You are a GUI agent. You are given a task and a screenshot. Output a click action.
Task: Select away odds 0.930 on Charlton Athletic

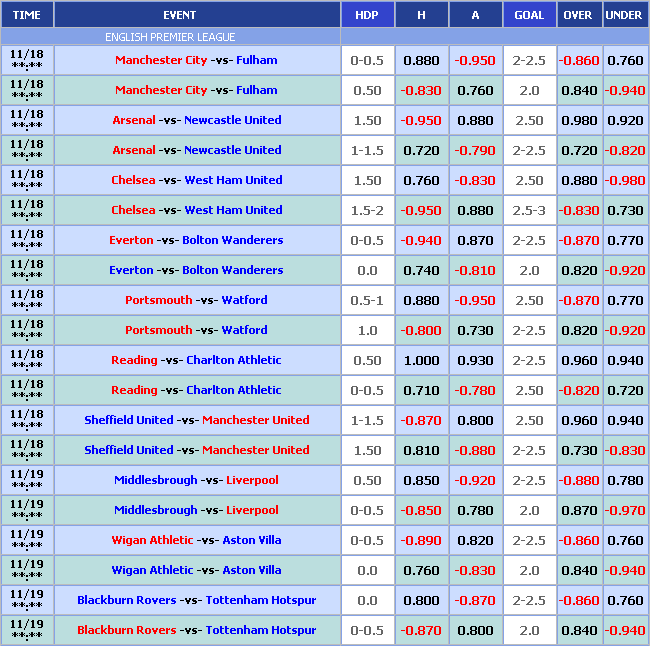tap(475, 360)
